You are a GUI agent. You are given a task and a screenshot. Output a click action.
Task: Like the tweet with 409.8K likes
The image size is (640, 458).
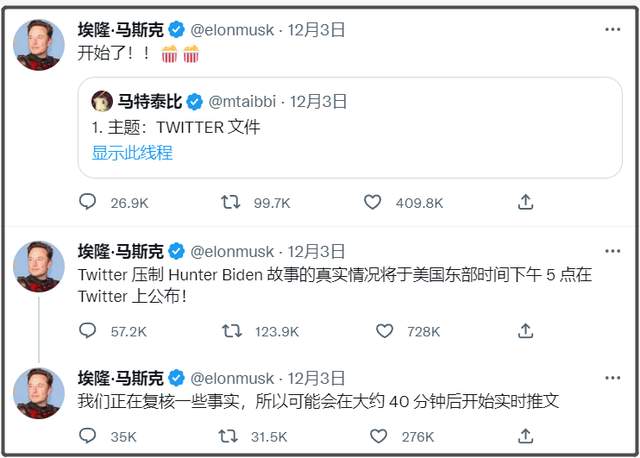pos(372,202)
